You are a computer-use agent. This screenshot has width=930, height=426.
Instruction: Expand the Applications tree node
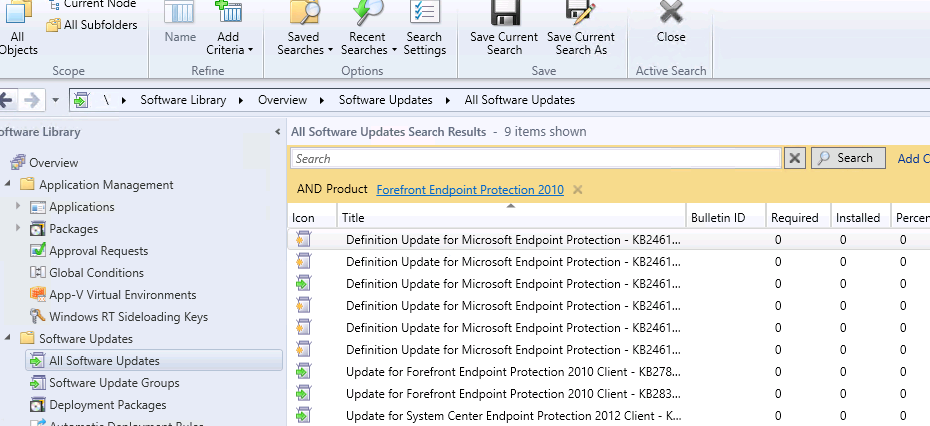coord(18,207)
